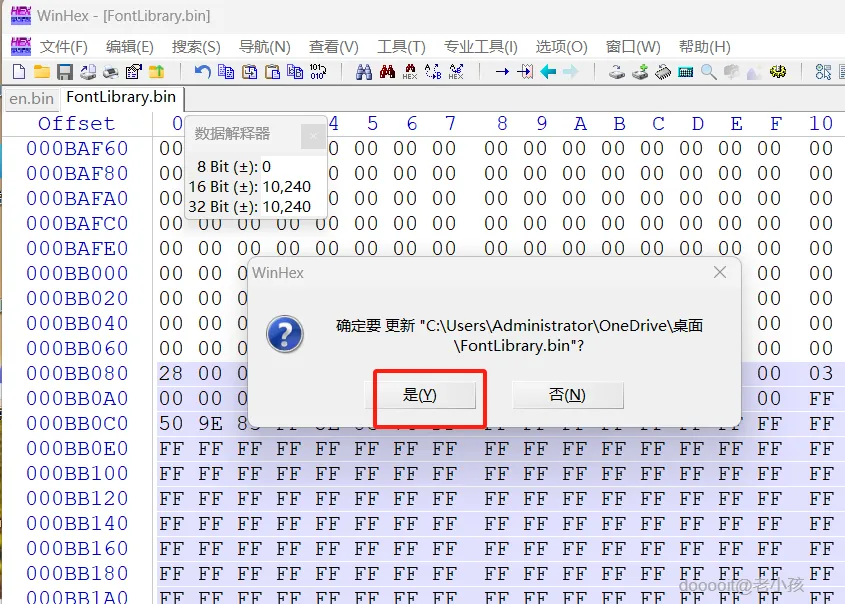Click the small HEX binoculars search icon

410,71
